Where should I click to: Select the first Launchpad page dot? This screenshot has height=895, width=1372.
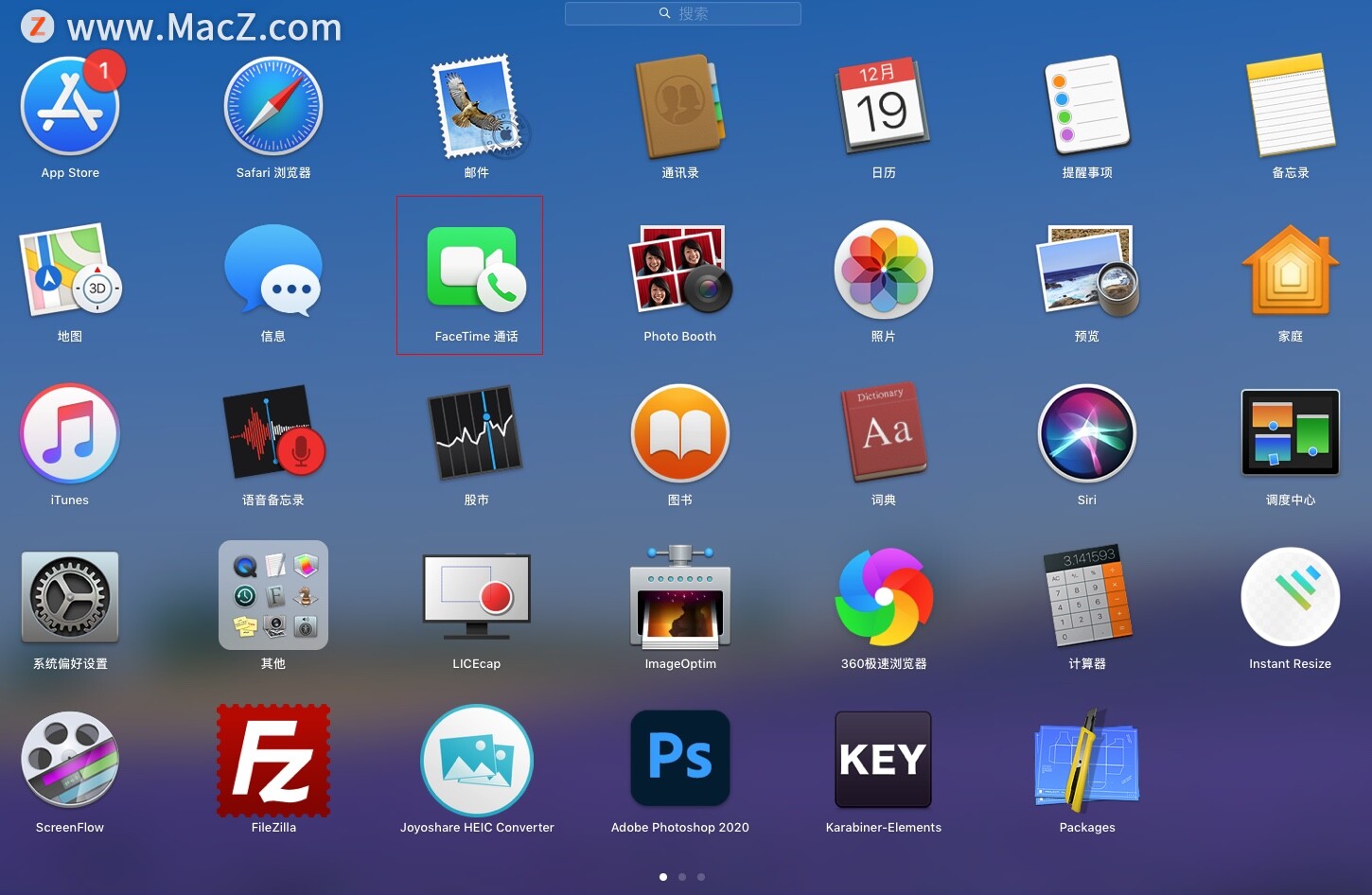(x=663, y=877)
